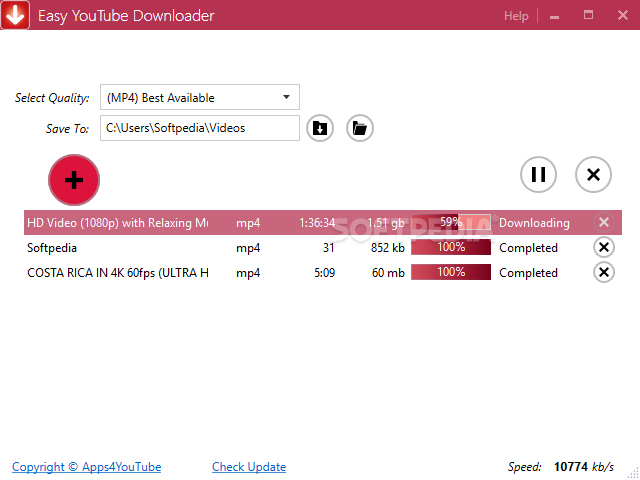
Task: Cancel all downloads with the large X button
Action: tap(593, 175)
